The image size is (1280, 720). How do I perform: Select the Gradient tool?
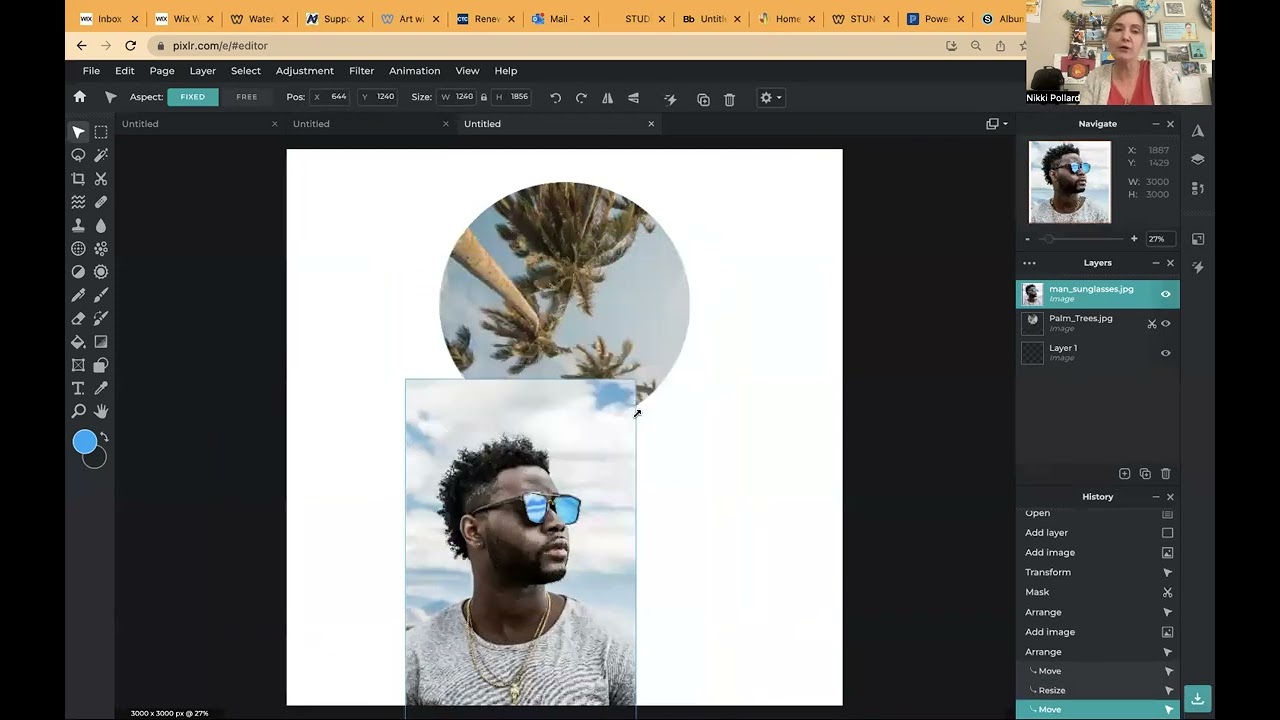point(101,342)
